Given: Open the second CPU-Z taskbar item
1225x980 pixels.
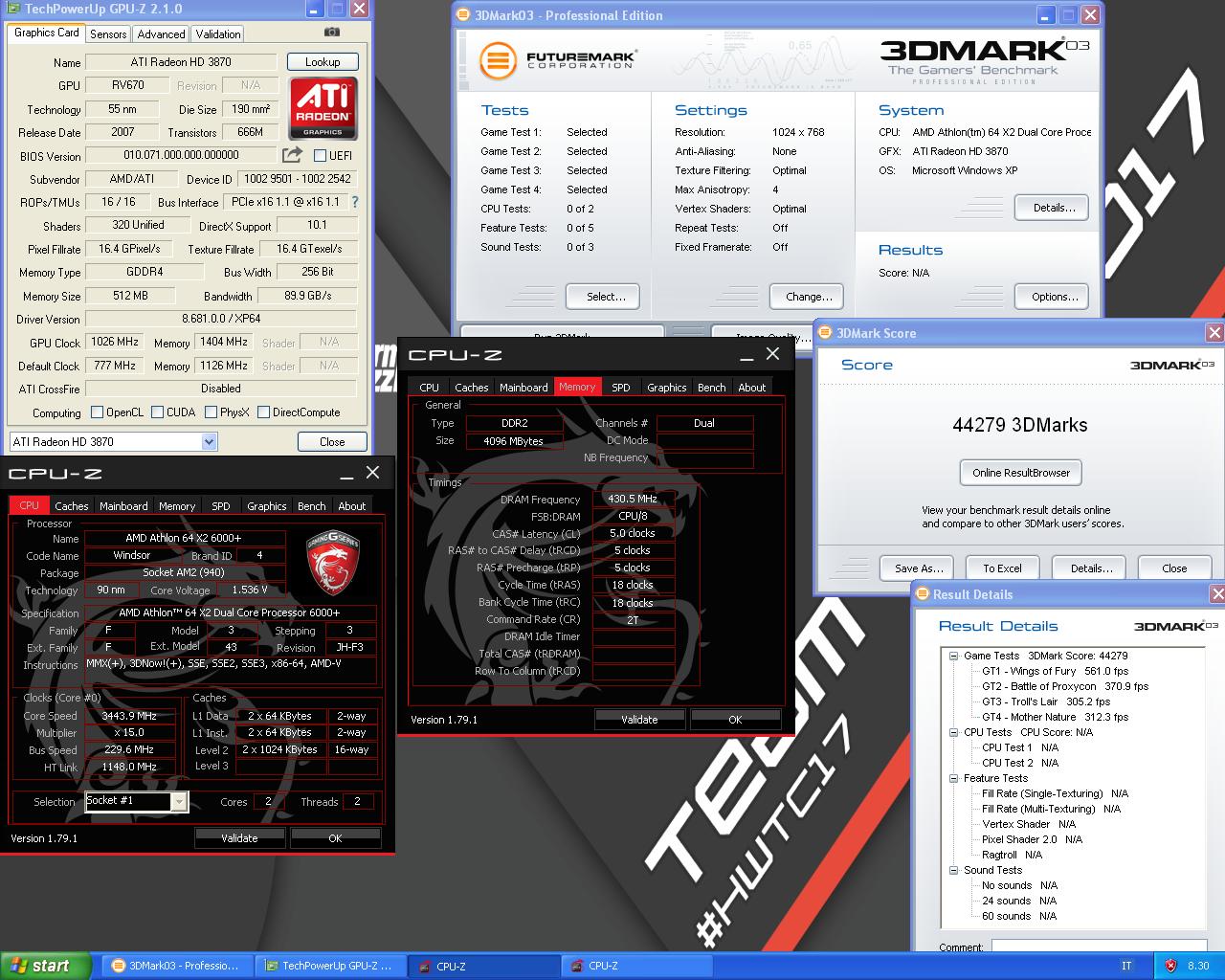Looking at the screenshot, I should pos(636,966).
